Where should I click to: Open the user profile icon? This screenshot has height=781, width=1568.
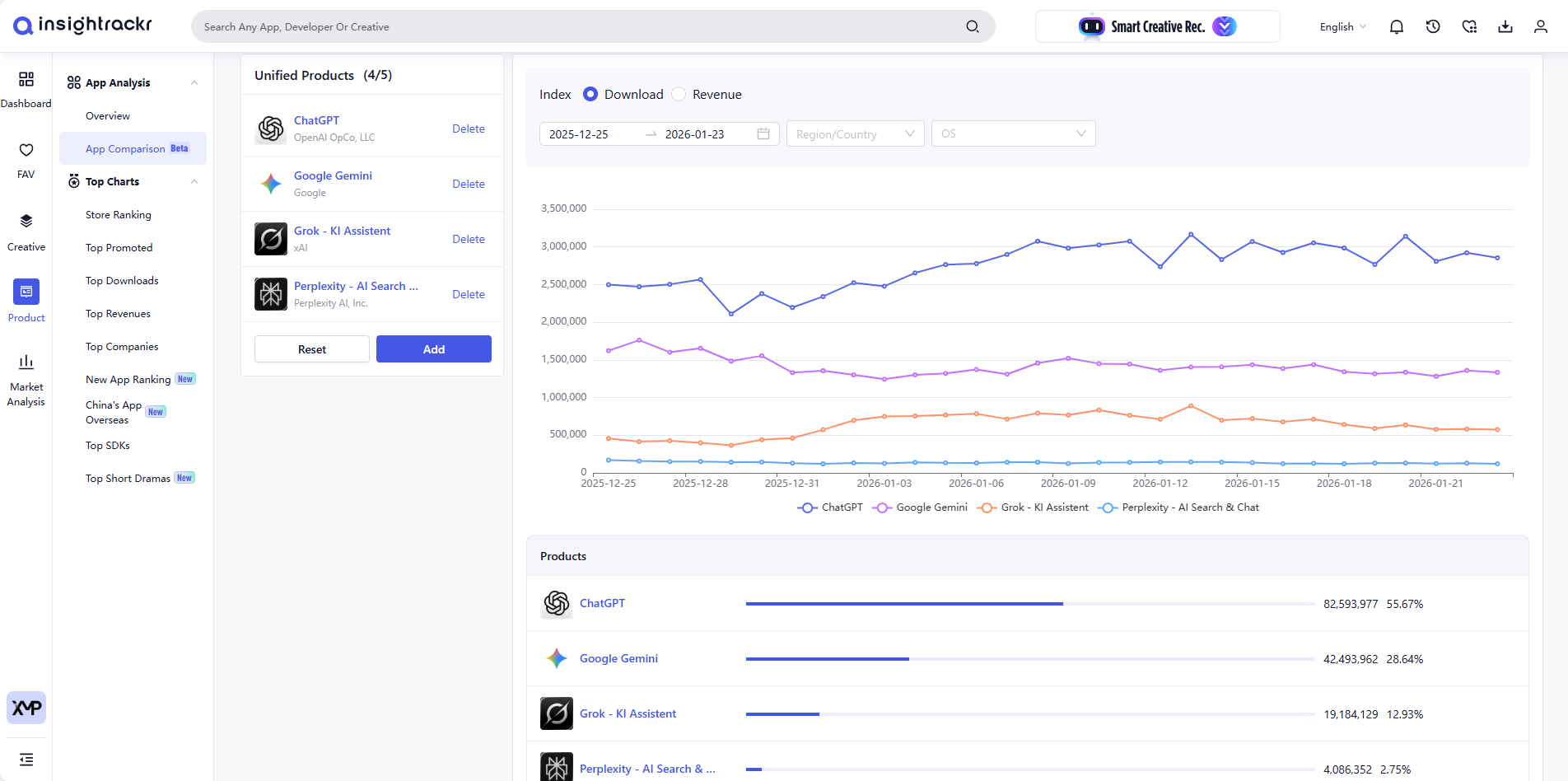1540,26
